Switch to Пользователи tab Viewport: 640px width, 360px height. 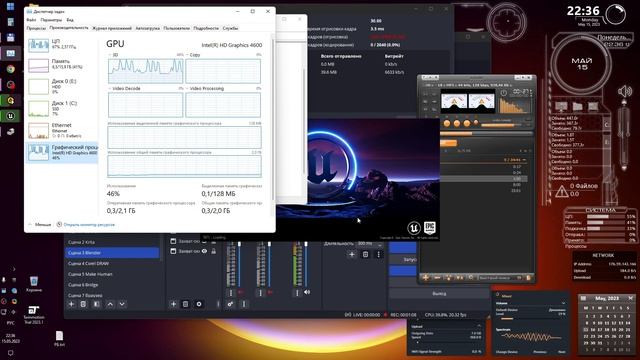click(x=176, y=28)
